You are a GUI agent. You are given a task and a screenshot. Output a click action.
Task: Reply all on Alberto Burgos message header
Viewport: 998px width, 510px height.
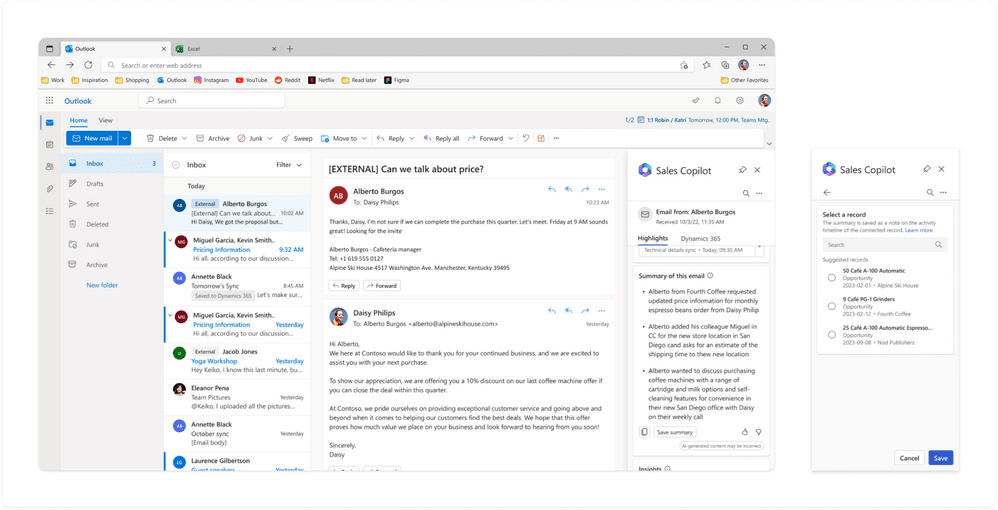568,189
